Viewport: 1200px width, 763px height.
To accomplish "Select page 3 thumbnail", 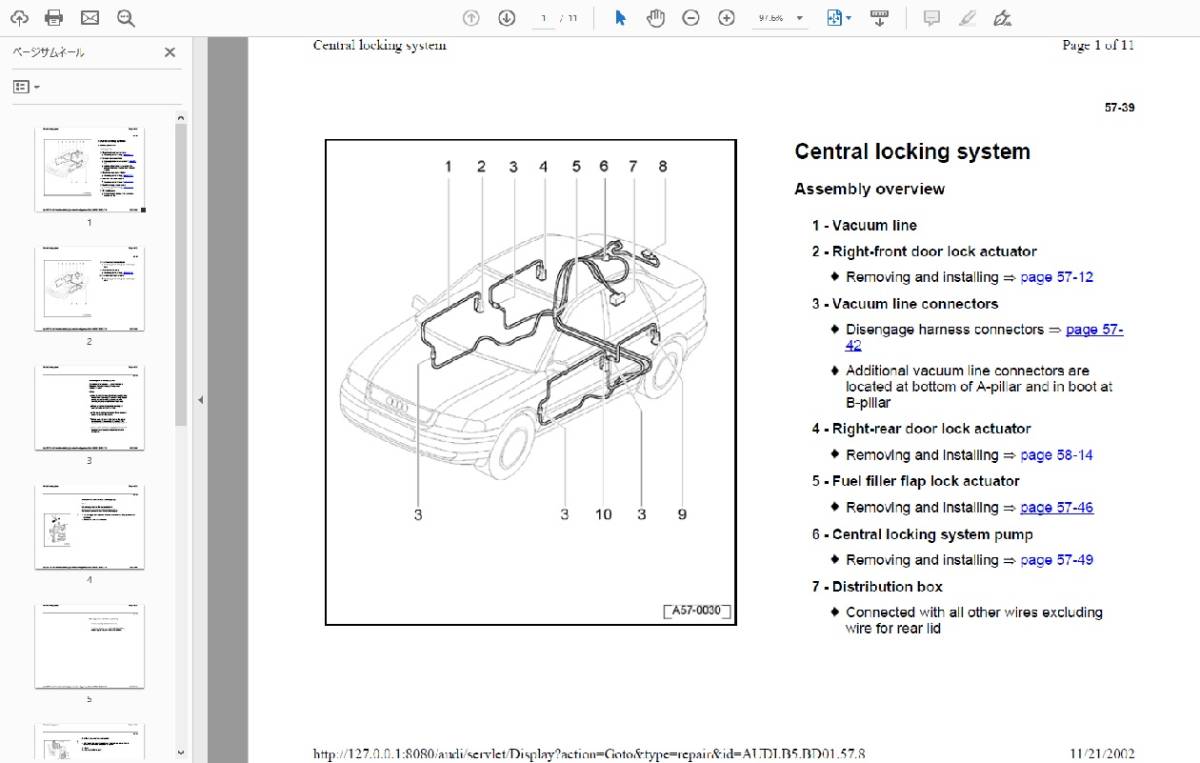I will click(89, 408).
